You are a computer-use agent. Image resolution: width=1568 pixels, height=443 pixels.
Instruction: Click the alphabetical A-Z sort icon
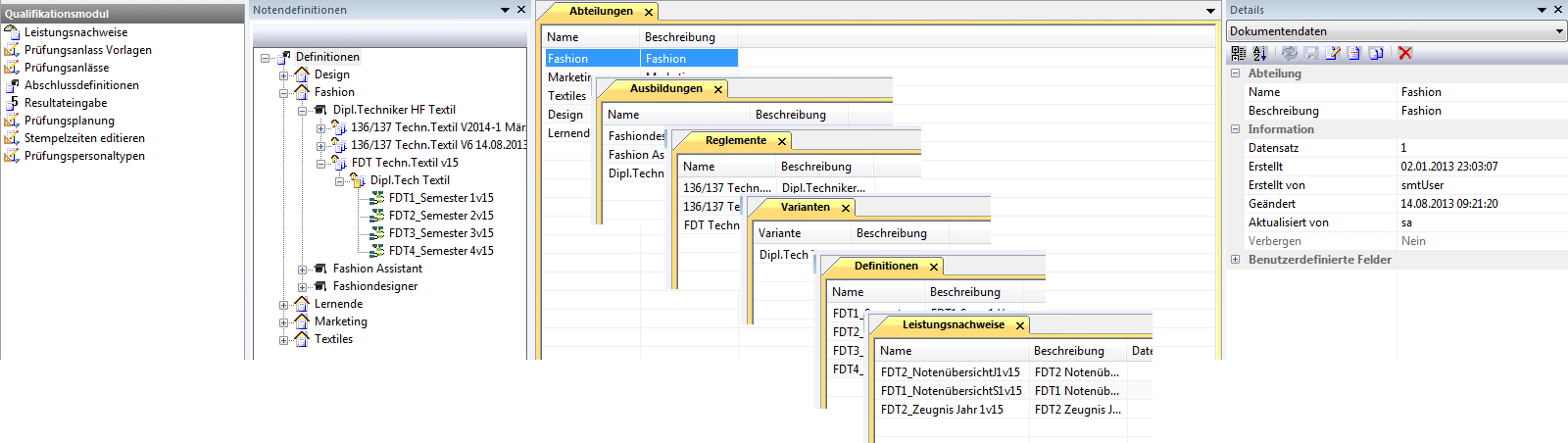click(x=1260, y=54)
